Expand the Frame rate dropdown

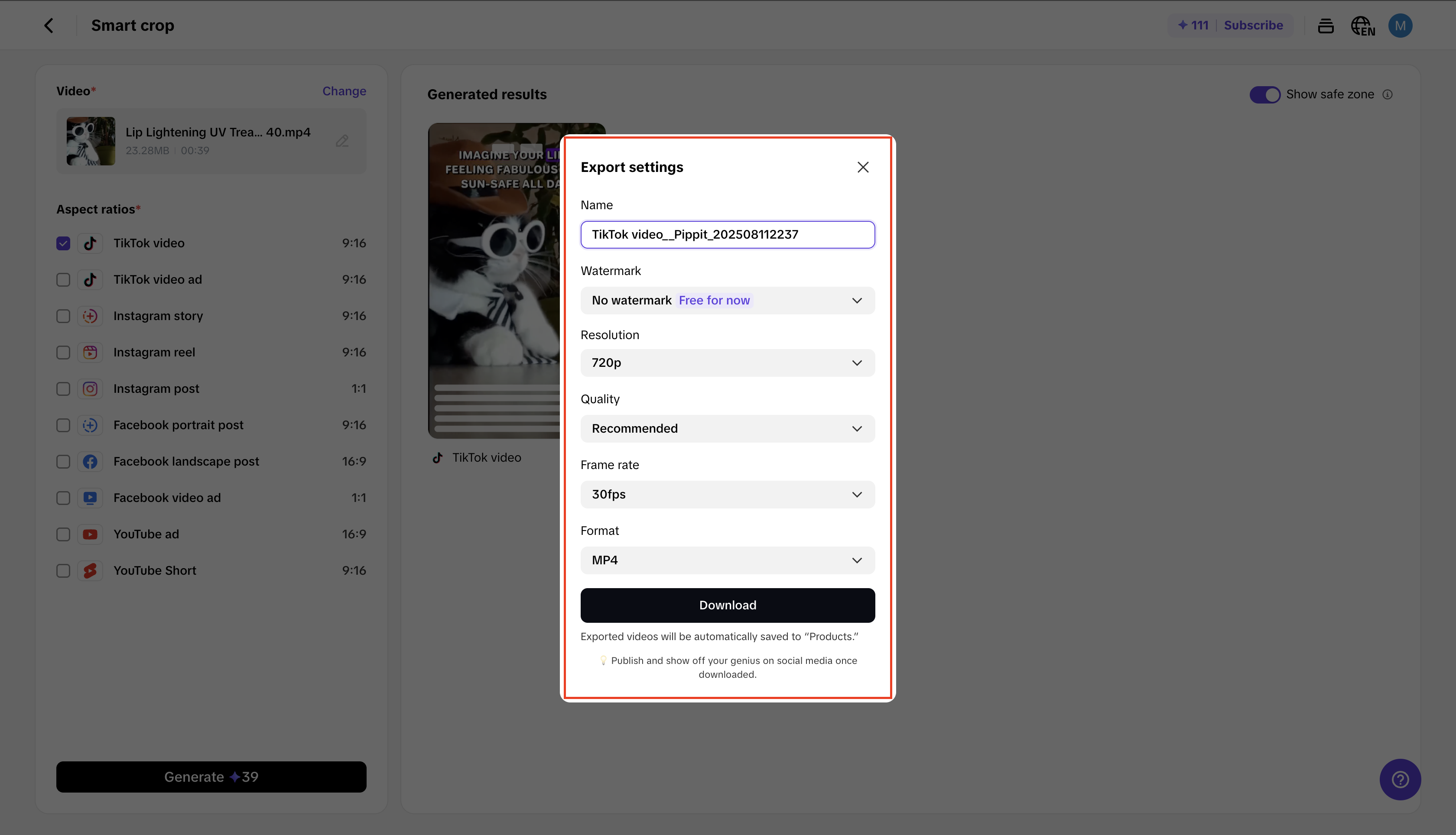click(x=727, y=494)
